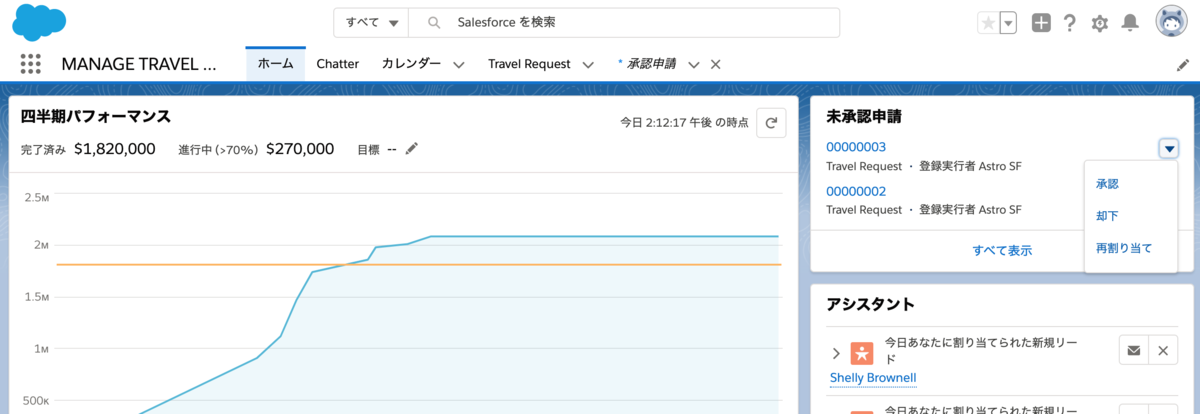Click the pencil to edit navigation bar

tap(1183, 65)
